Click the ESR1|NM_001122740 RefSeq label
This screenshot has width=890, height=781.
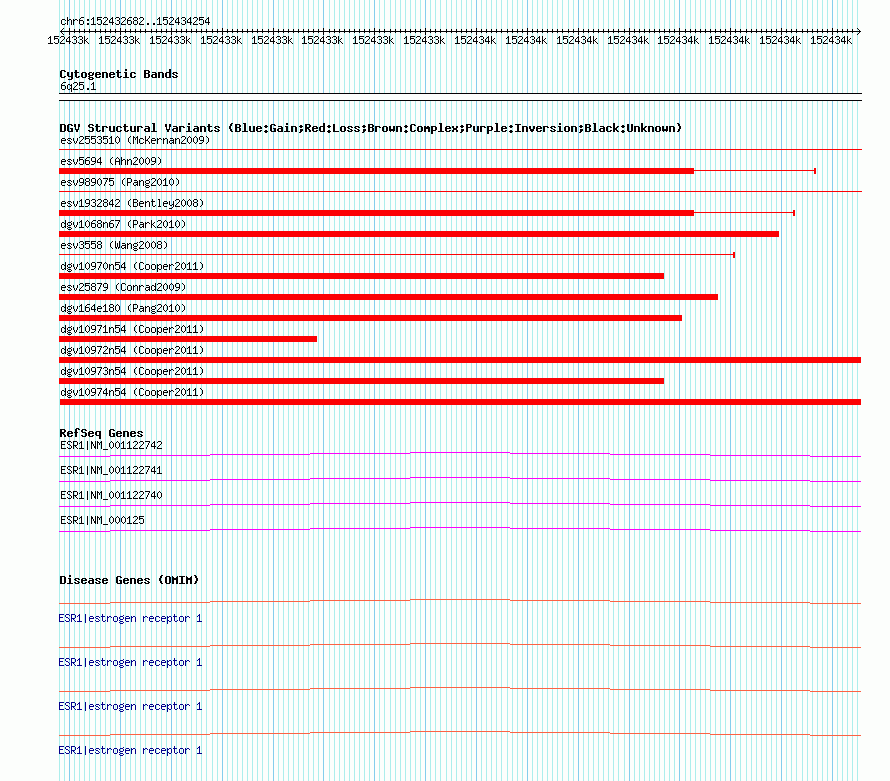coord(111,496)
